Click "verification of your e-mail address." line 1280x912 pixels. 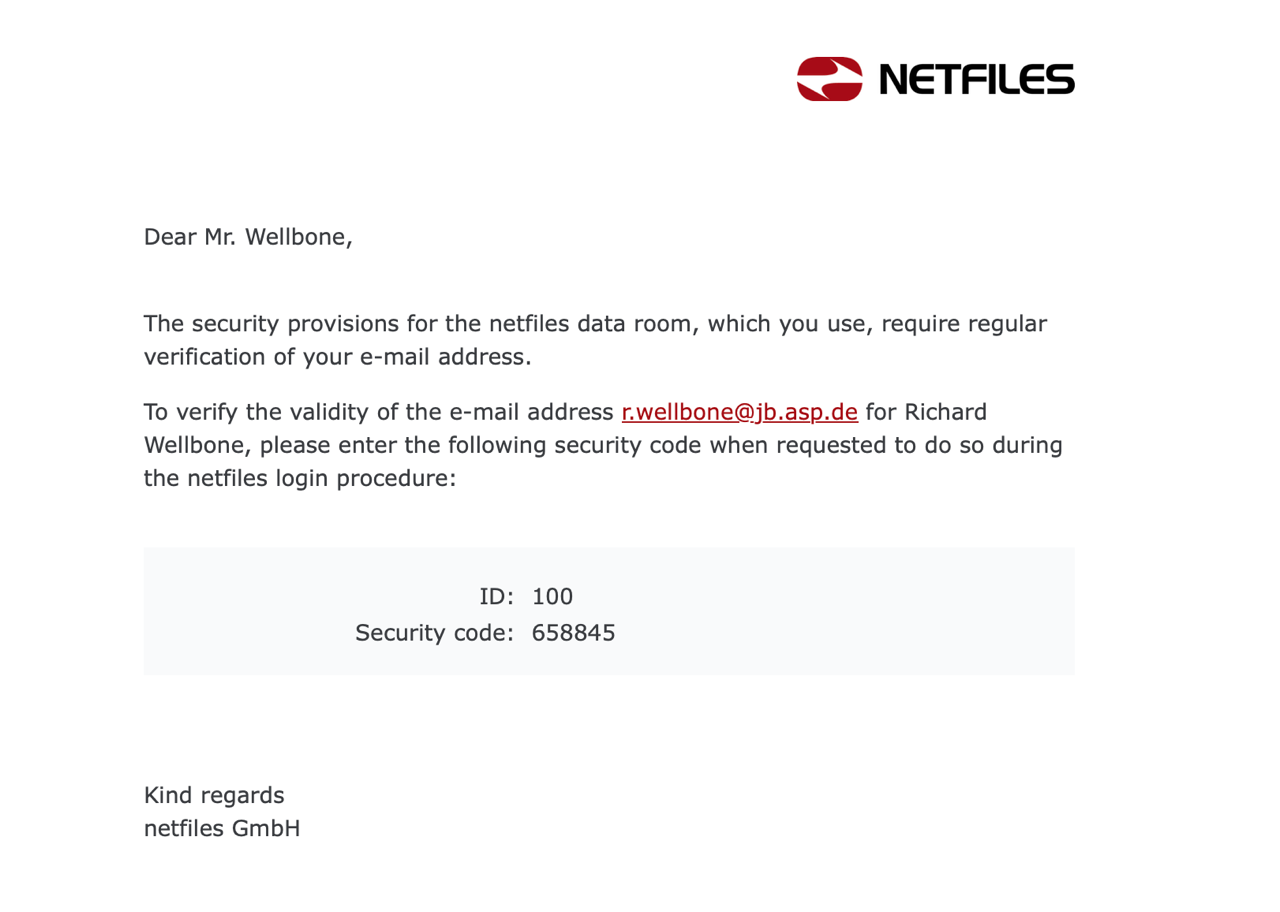tap(338, 357)
